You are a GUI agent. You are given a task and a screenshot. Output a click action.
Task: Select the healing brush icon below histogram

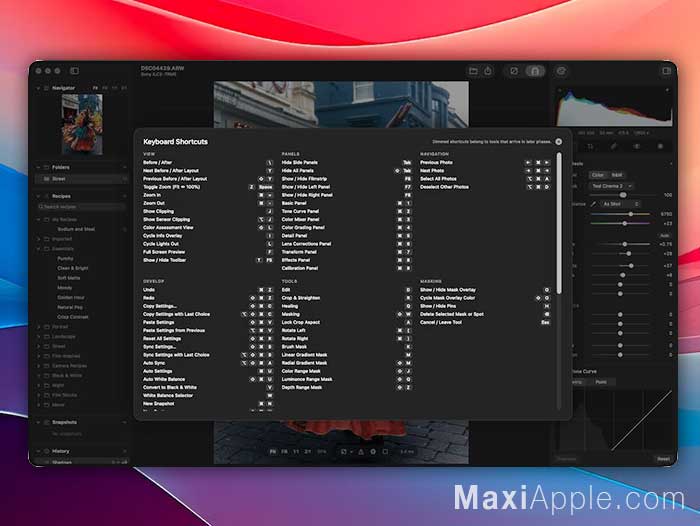[x=614, y=146]
